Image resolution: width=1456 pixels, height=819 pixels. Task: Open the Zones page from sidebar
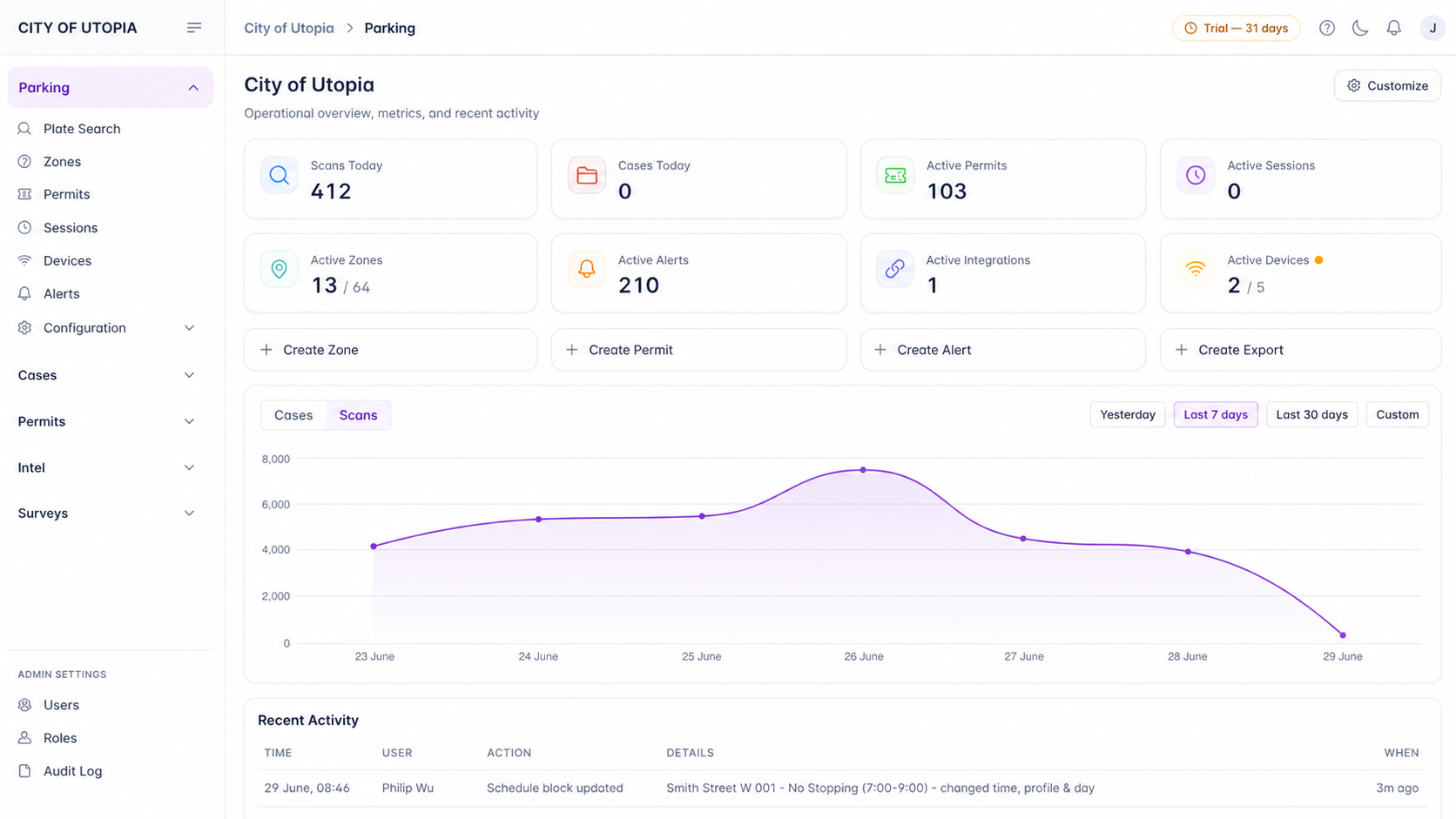(x=62, y=162)
